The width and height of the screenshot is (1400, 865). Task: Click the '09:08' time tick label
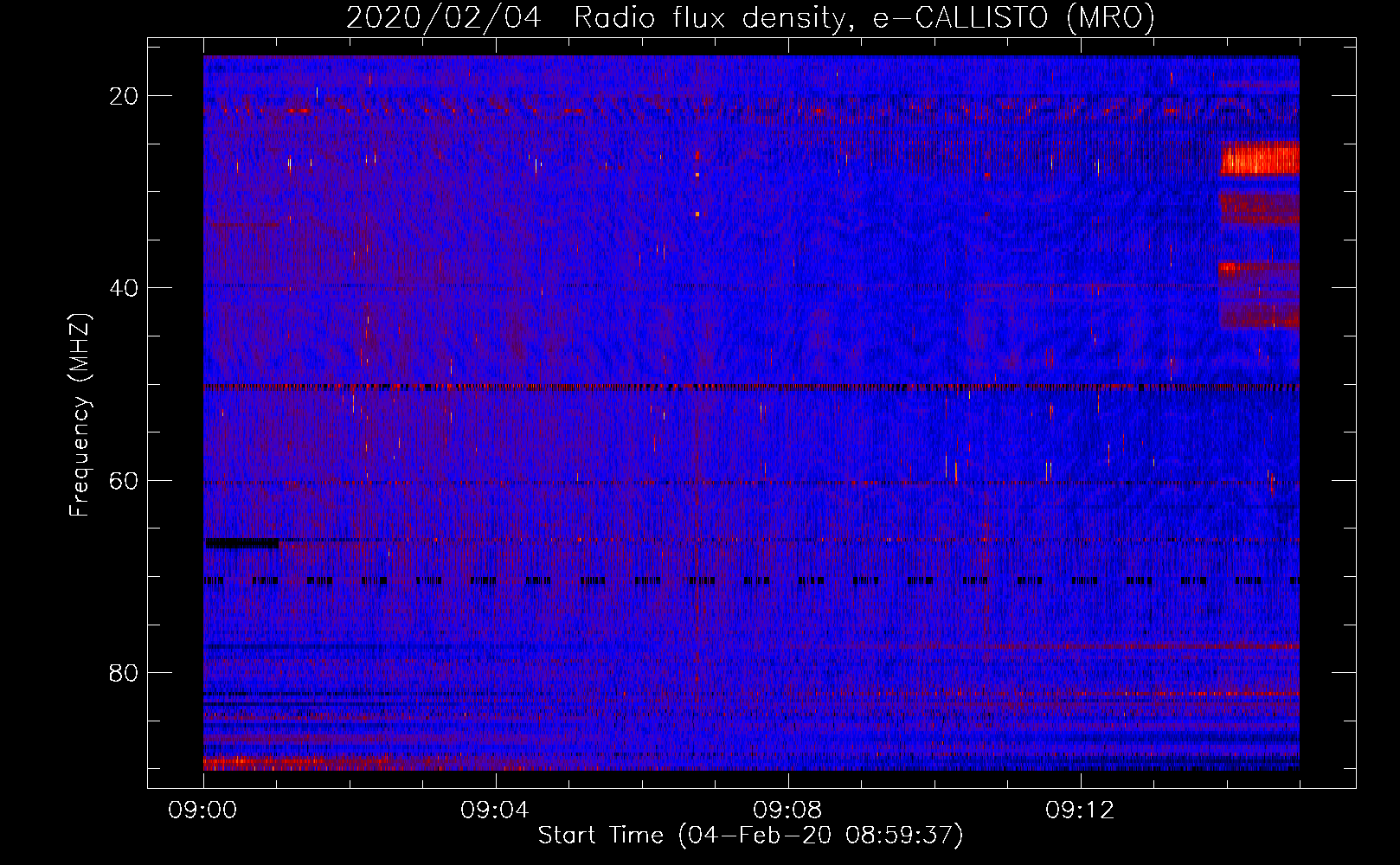(x=787, y=810)
